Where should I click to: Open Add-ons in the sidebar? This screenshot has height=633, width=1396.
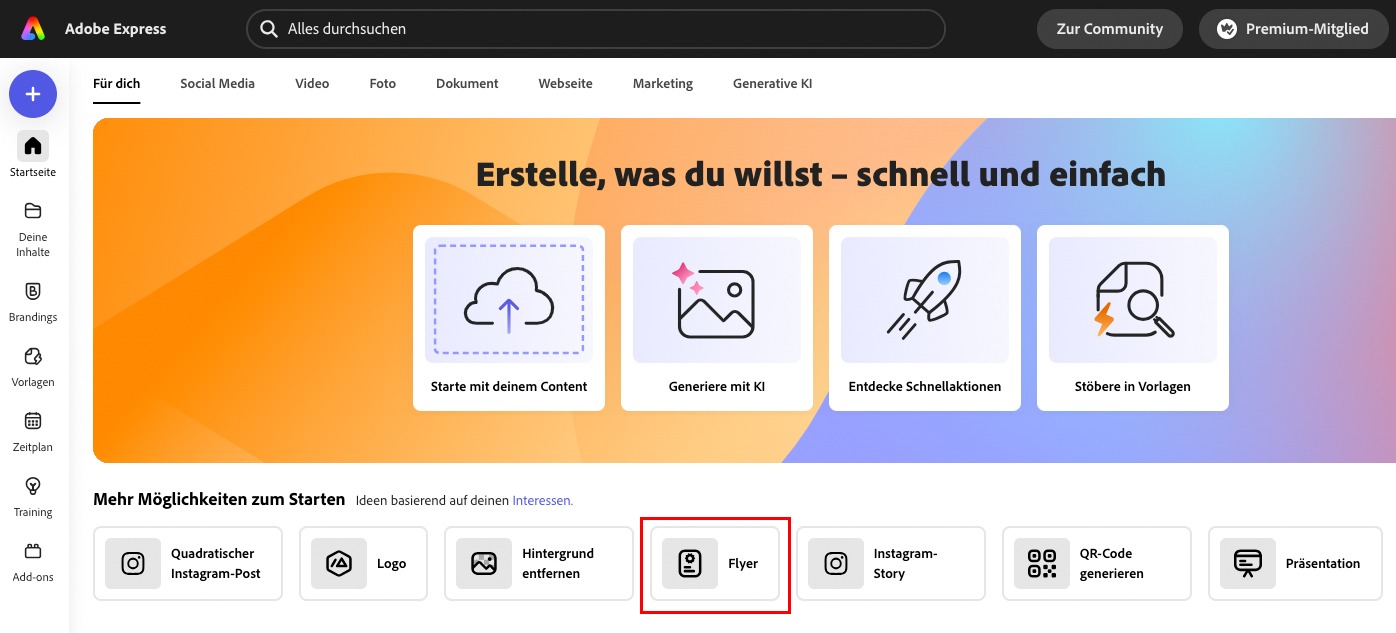coord(33,551)
